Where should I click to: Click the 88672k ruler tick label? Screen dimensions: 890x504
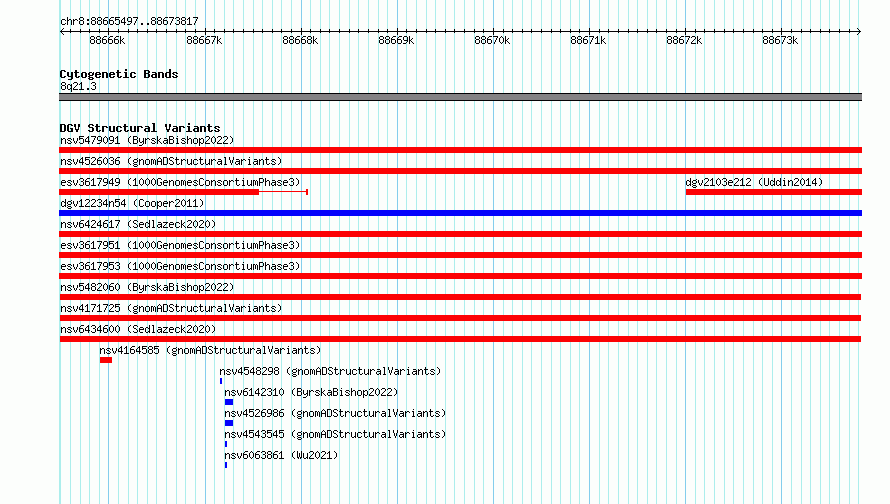click(684, 40)
